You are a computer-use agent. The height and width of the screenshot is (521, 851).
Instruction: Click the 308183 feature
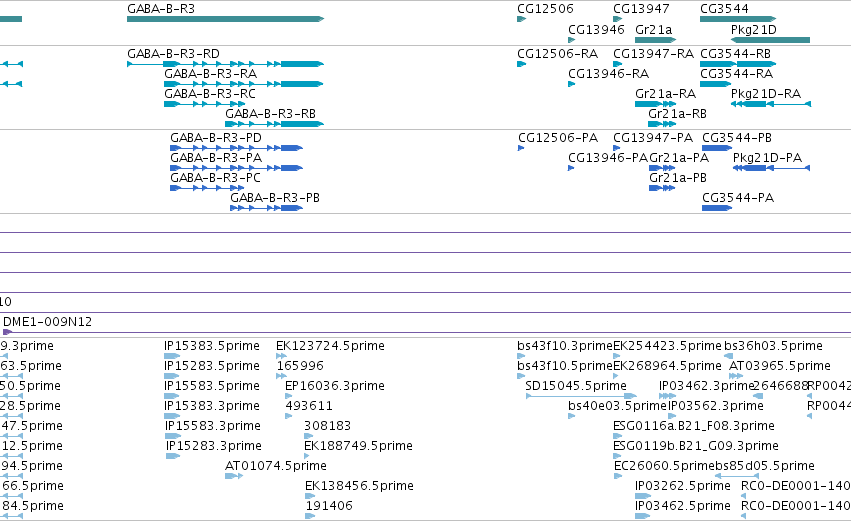click(309, 436)
